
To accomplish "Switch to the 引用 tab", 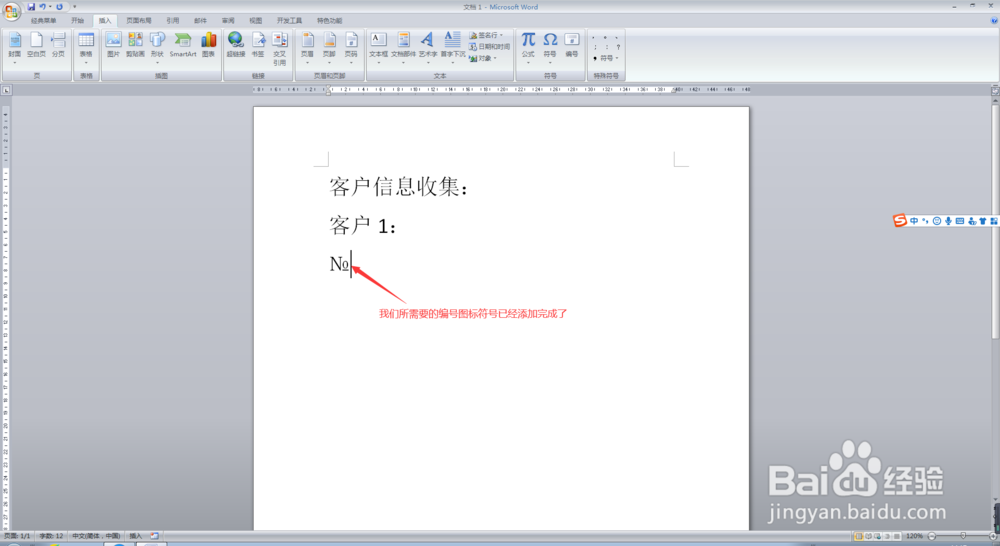I will pos(172,20).
